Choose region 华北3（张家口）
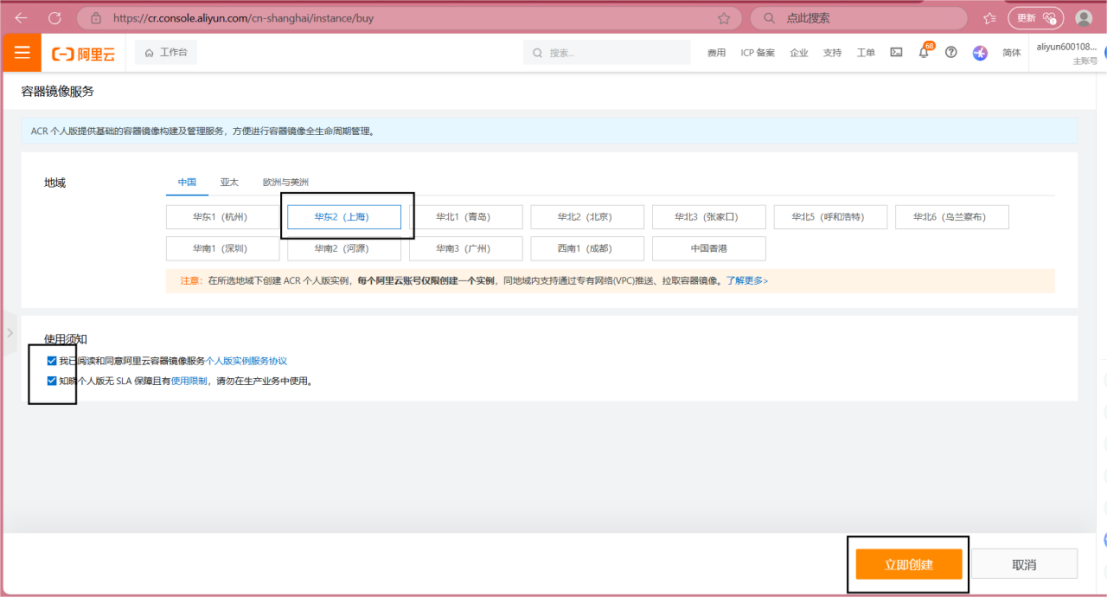This screenshot has width=1108, height=598. [x=709, y=217]
